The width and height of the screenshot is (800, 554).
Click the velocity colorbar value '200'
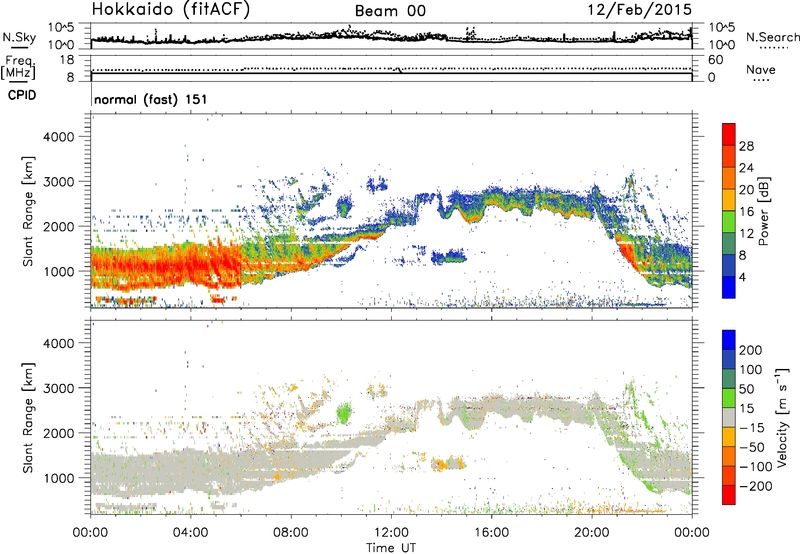(751, 350)
